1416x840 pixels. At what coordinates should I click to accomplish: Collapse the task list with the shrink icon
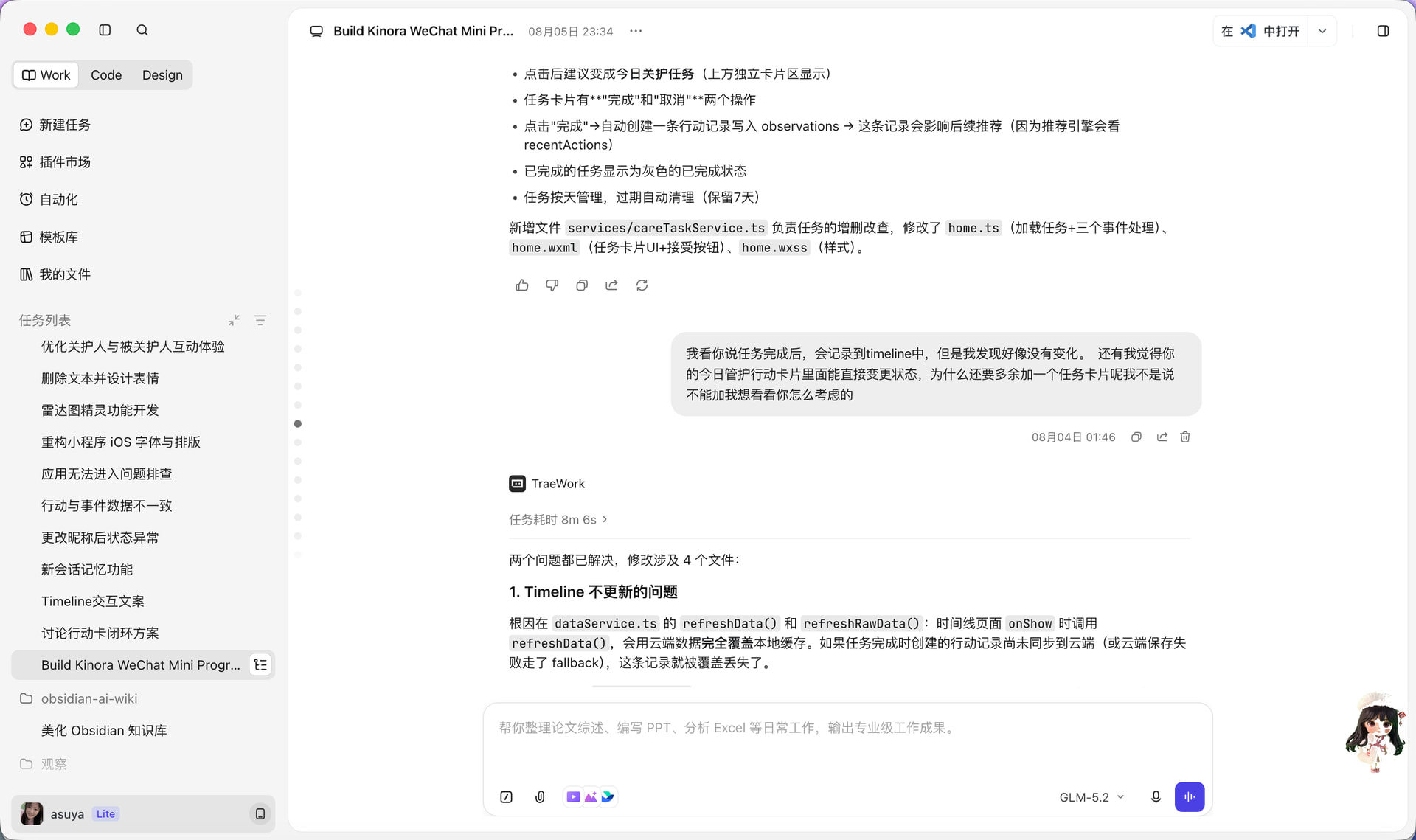click(x=234, y=320)
